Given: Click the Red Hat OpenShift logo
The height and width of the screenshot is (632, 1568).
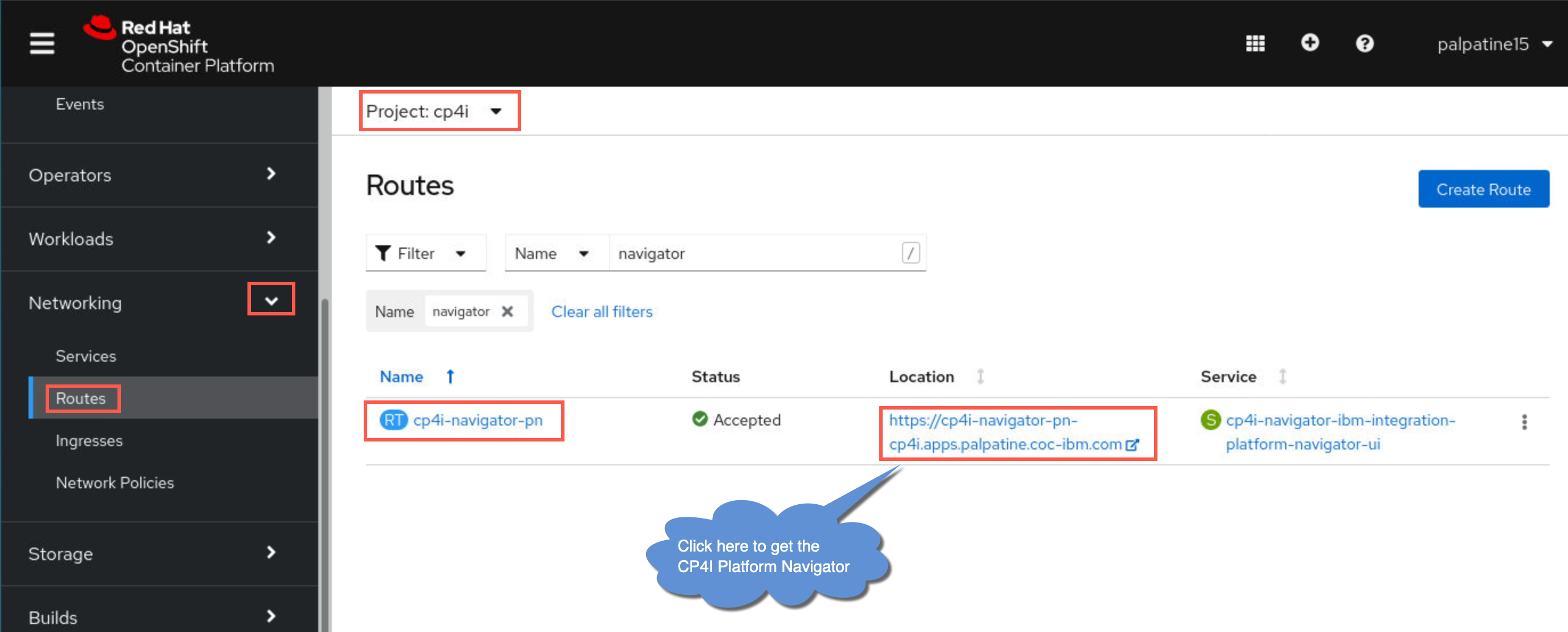Looking at the screenshot, I should click(x=178, y=44).
